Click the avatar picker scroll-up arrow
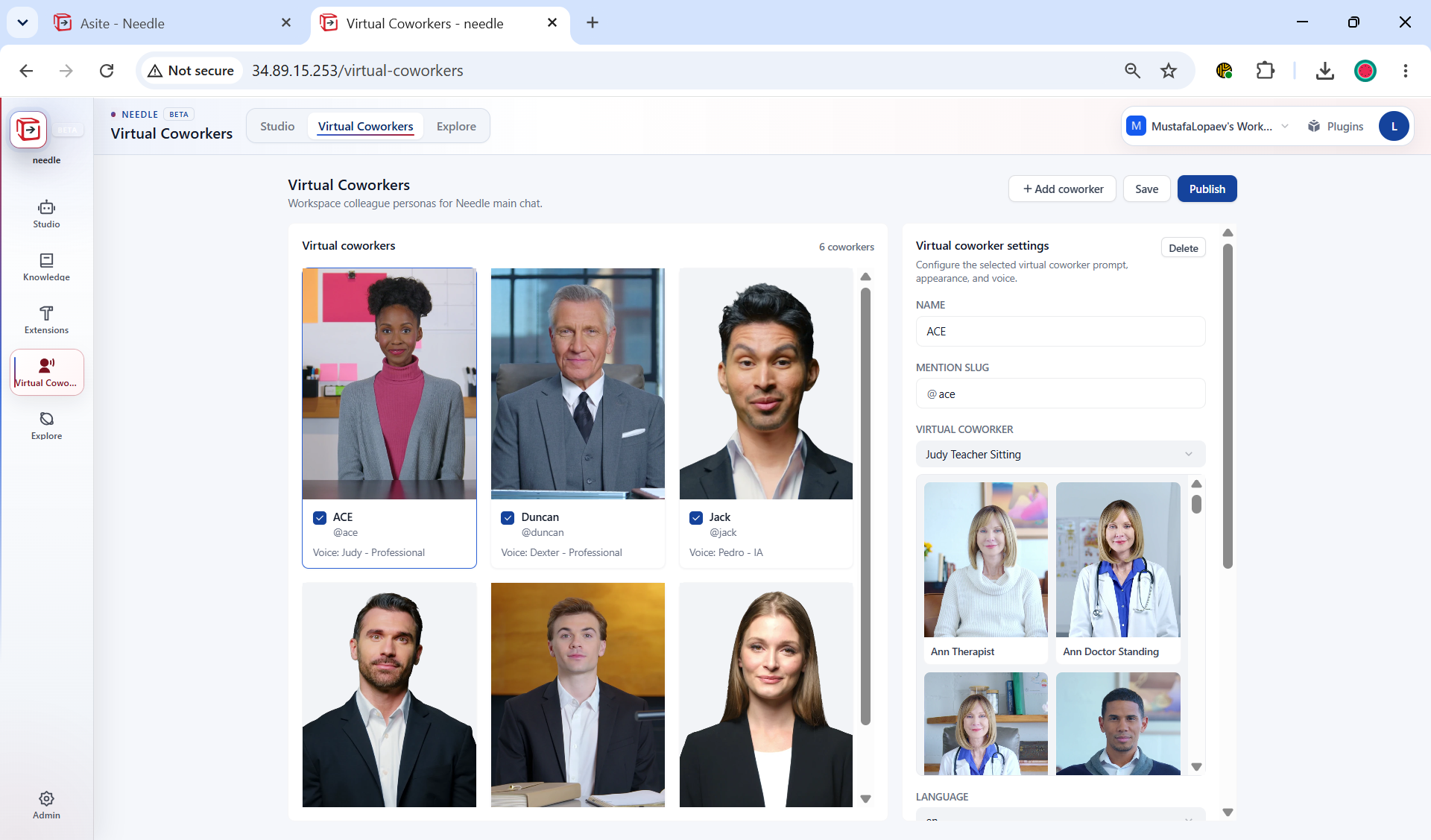 [1196, 484]
